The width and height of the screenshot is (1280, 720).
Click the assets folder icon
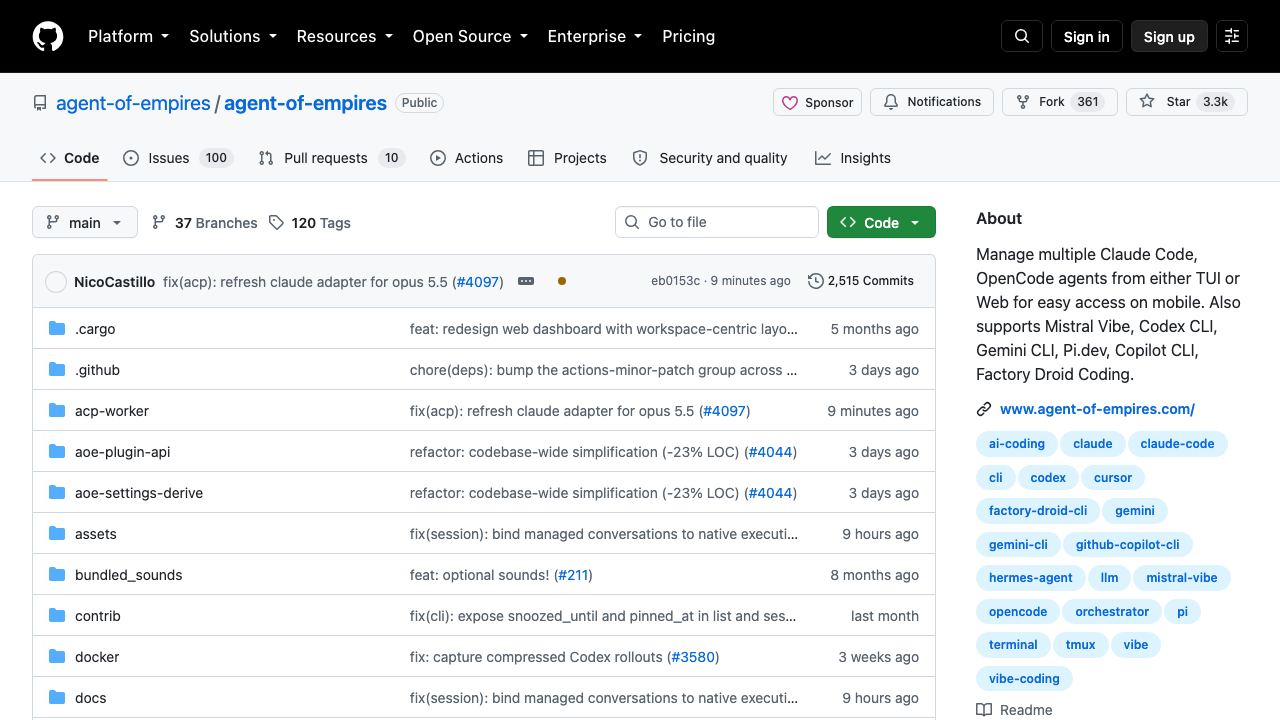coord(57,533)
